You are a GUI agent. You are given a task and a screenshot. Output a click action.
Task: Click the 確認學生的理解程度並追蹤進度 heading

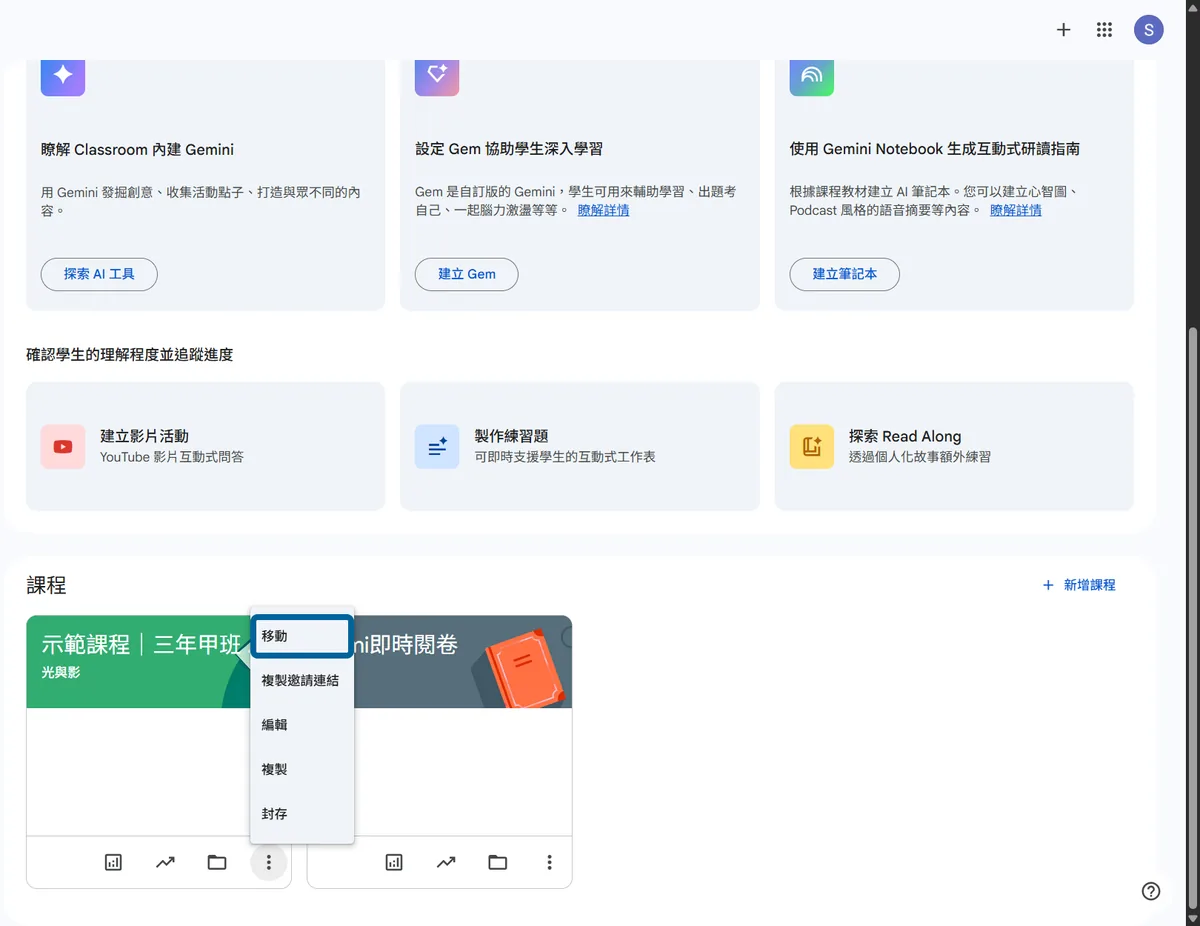[x=130, y=354]
